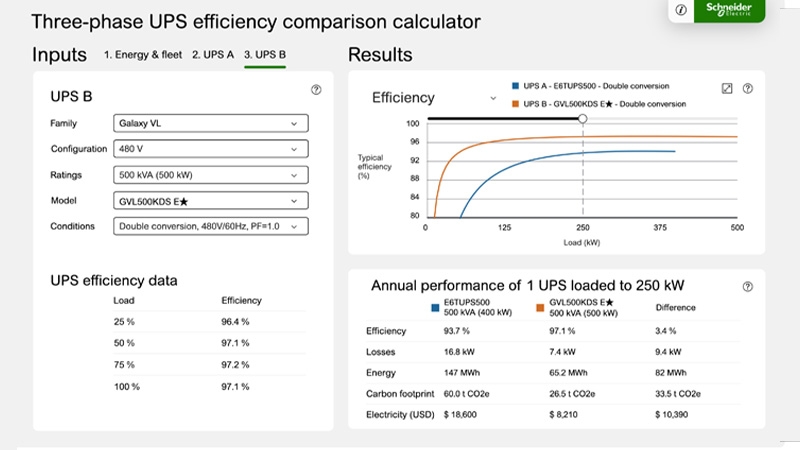Click the load slider handle at 250 kW
Viewport: 800px width, 450px height.
pos(583,119)
